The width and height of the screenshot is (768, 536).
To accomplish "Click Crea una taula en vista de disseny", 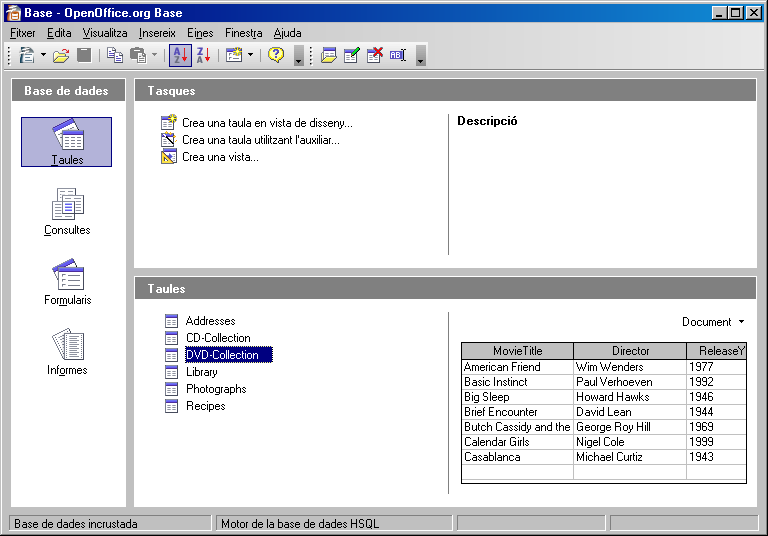I will (267, 123).
